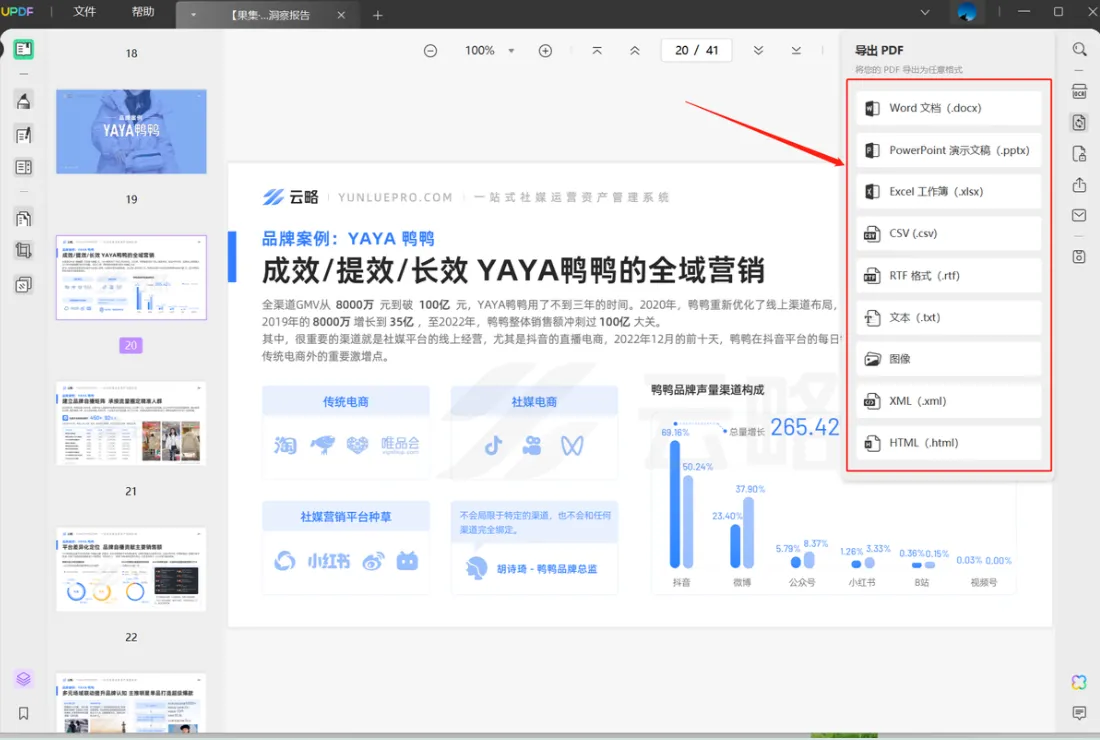Export as CSV (.csv)
This screenshot has height=740, width=1100.
948,234
